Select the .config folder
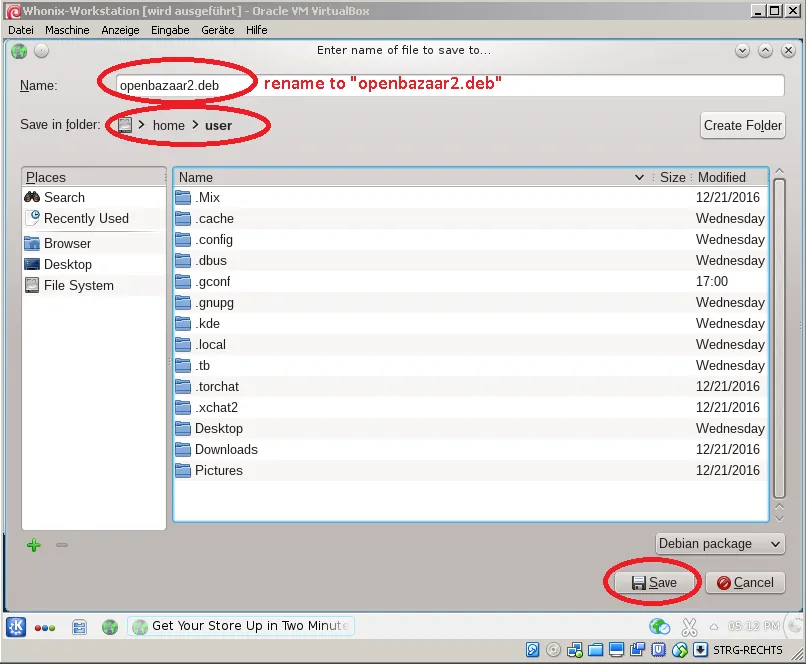The image size is (806, 664). click(471, 239)
